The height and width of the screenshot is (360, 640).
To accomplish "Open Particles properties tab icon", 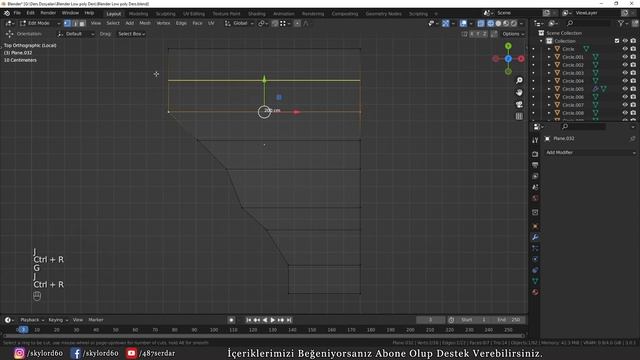I will [535, 248].
